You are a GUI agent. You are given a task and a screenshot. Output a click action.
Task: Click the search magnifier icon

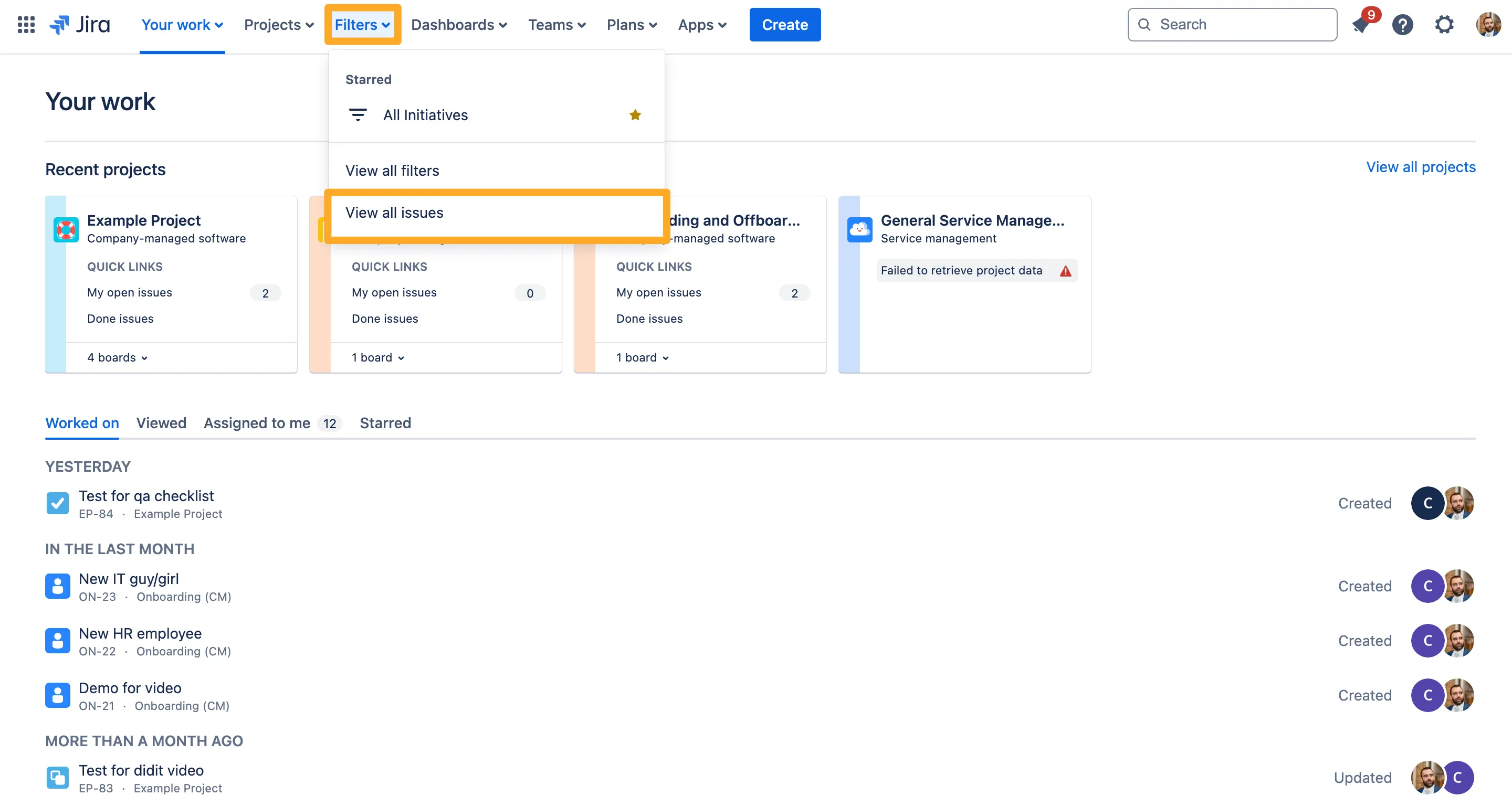tap(1144, 25)
